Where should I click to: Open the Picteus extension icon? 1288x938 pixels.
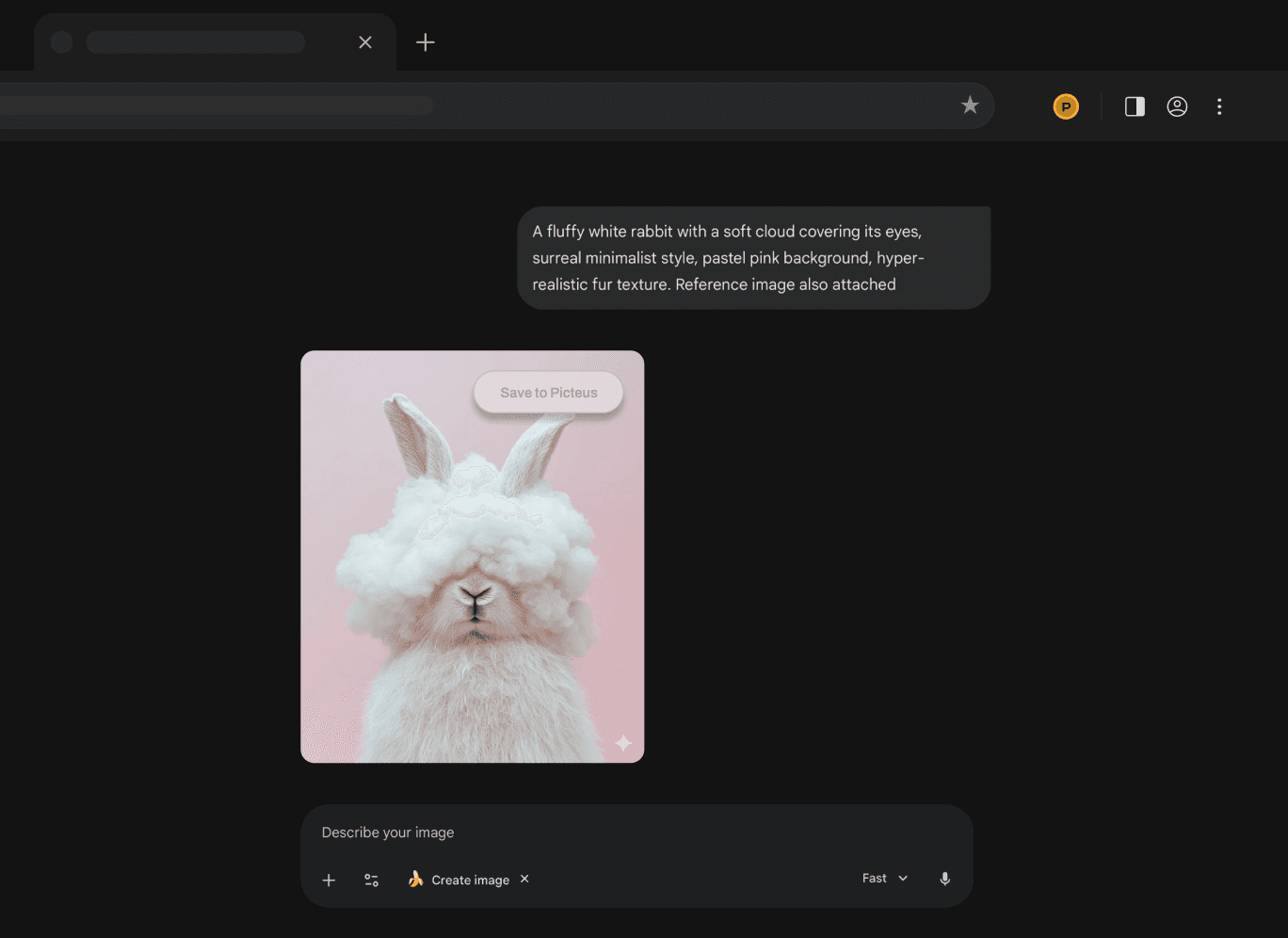(x=1066, y=106)
